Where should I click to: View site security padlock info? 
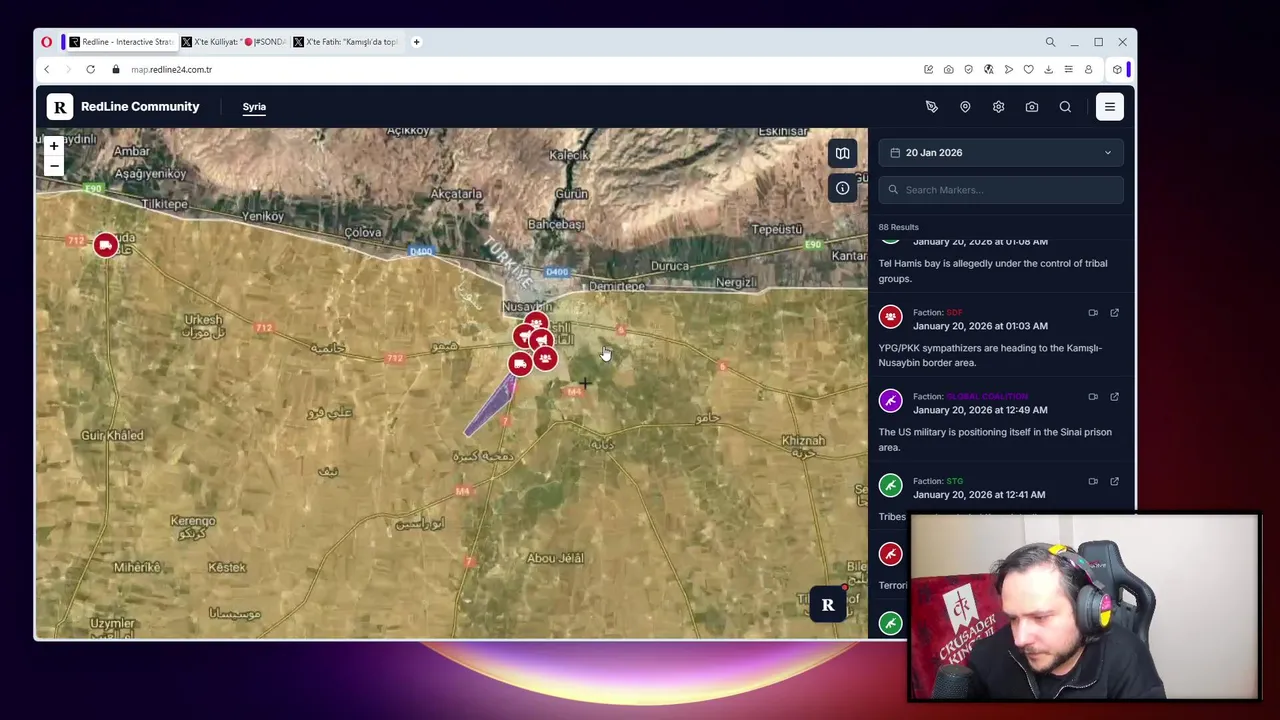tap(116, 70)
